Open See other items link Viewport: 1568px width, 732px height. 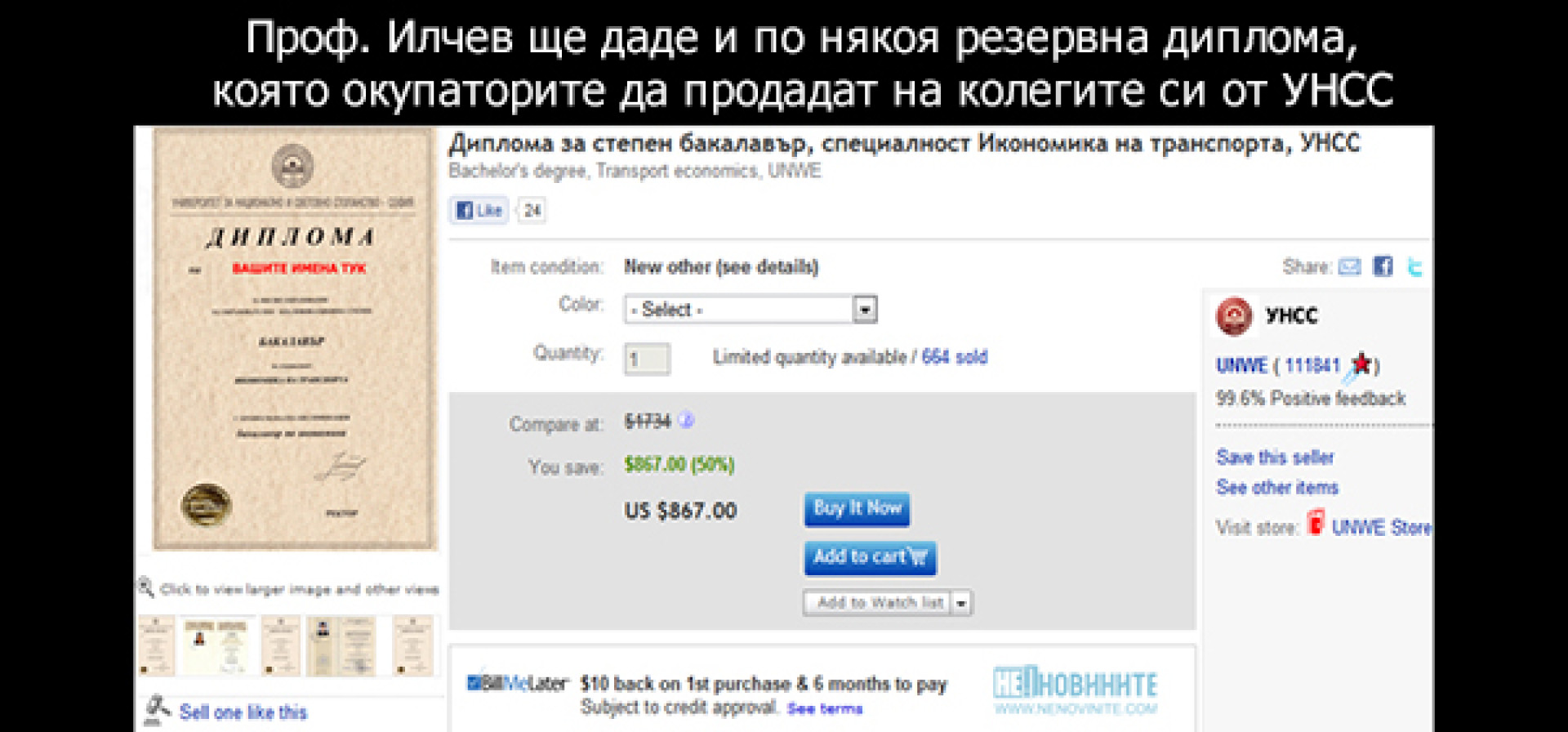tap(1277, 488)
